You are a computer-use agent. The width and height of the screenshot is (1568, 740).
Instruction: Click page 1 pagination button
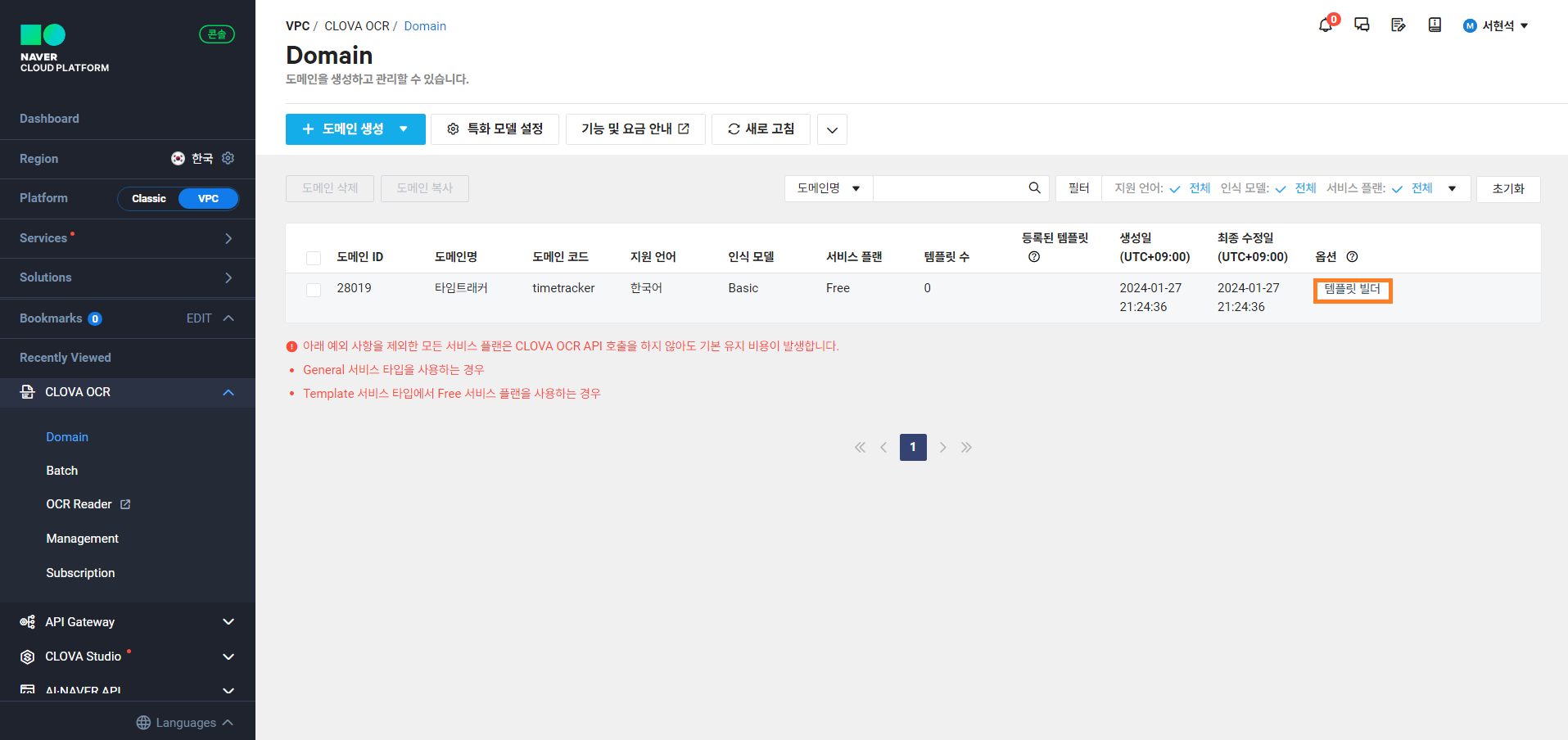pyautogui.click(x=913, y=447)
